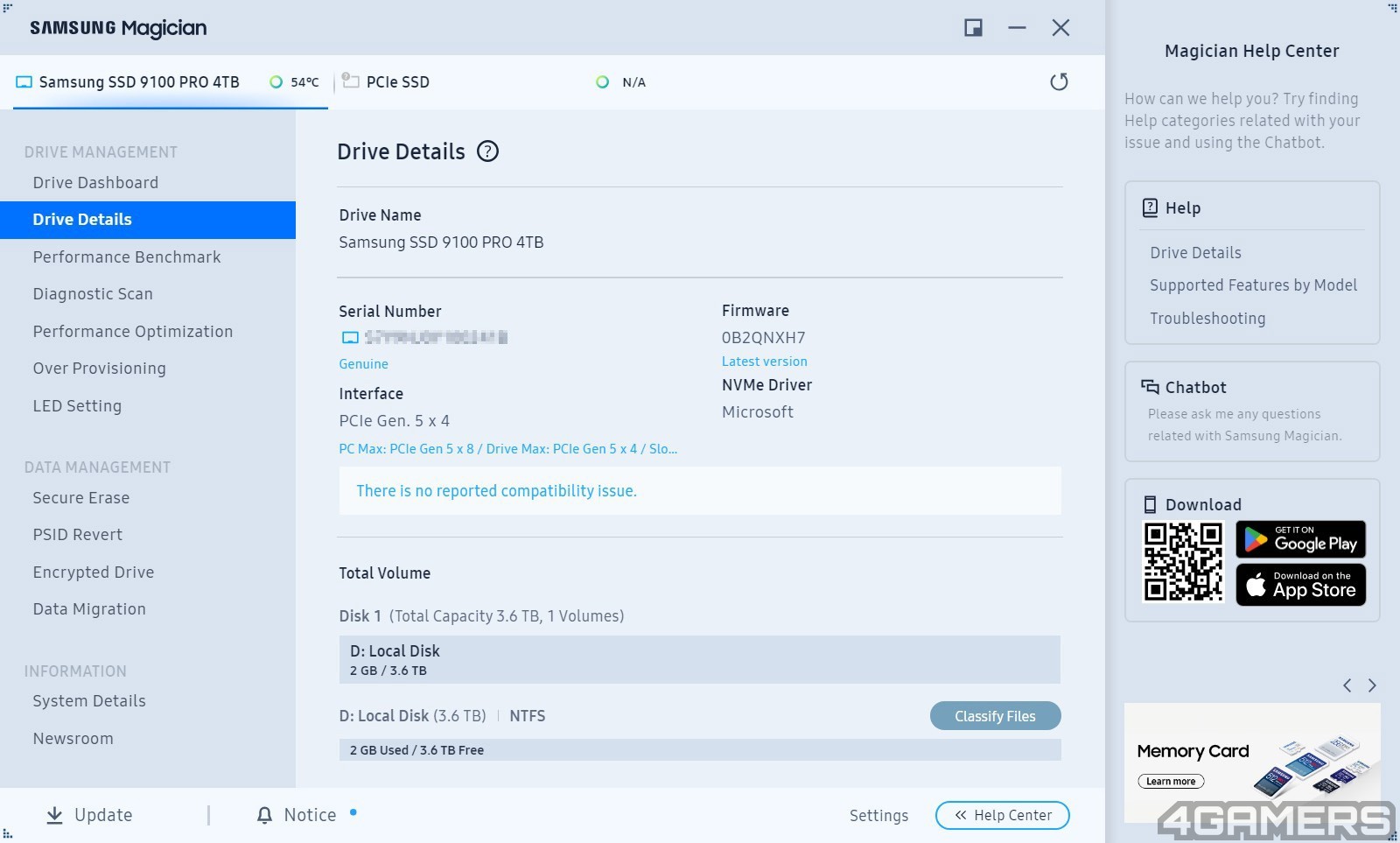The height and width of the screenshot is (843, 1400).
Task: Click the Google Play badge
Action: click(1301, 539)
